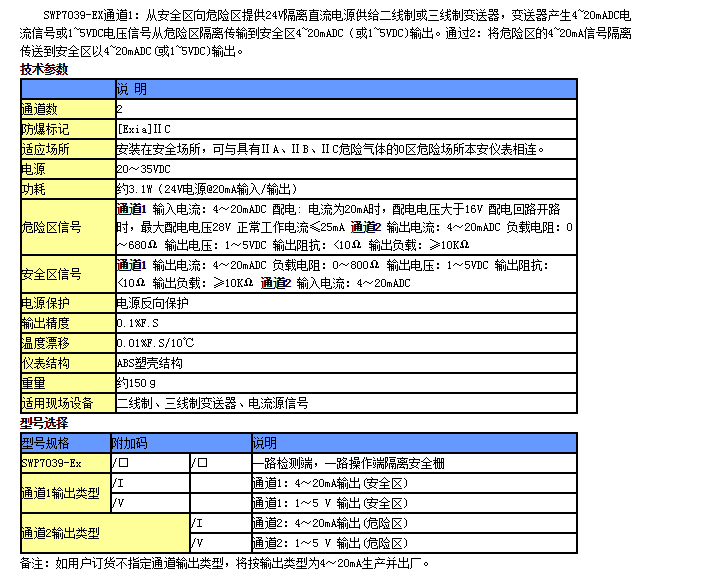Select the 20～35VDC power value

click(140, 169)
